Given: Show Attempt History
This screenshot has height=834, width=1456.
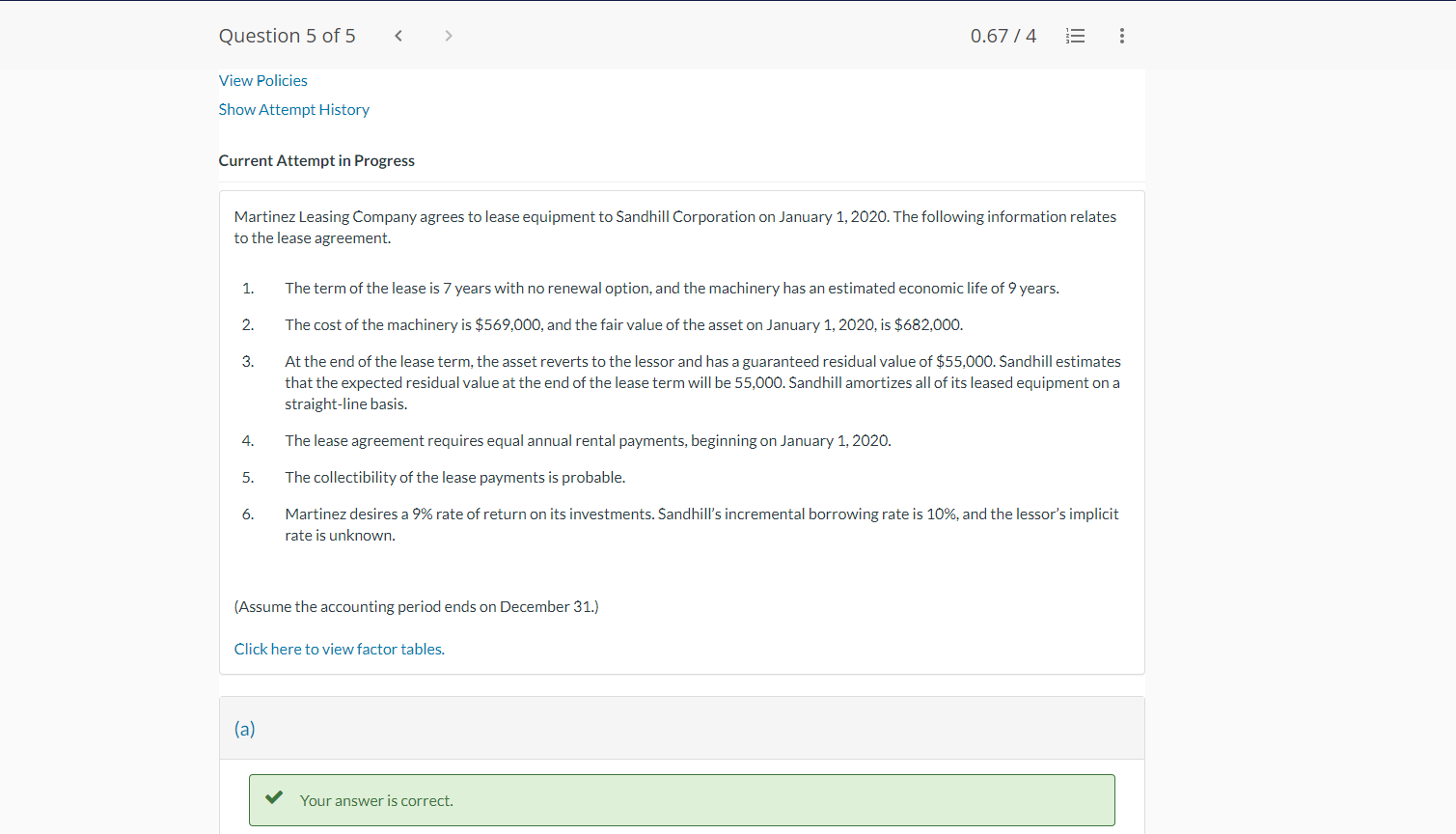Looking at the screenshot, I should click(293, 109).
